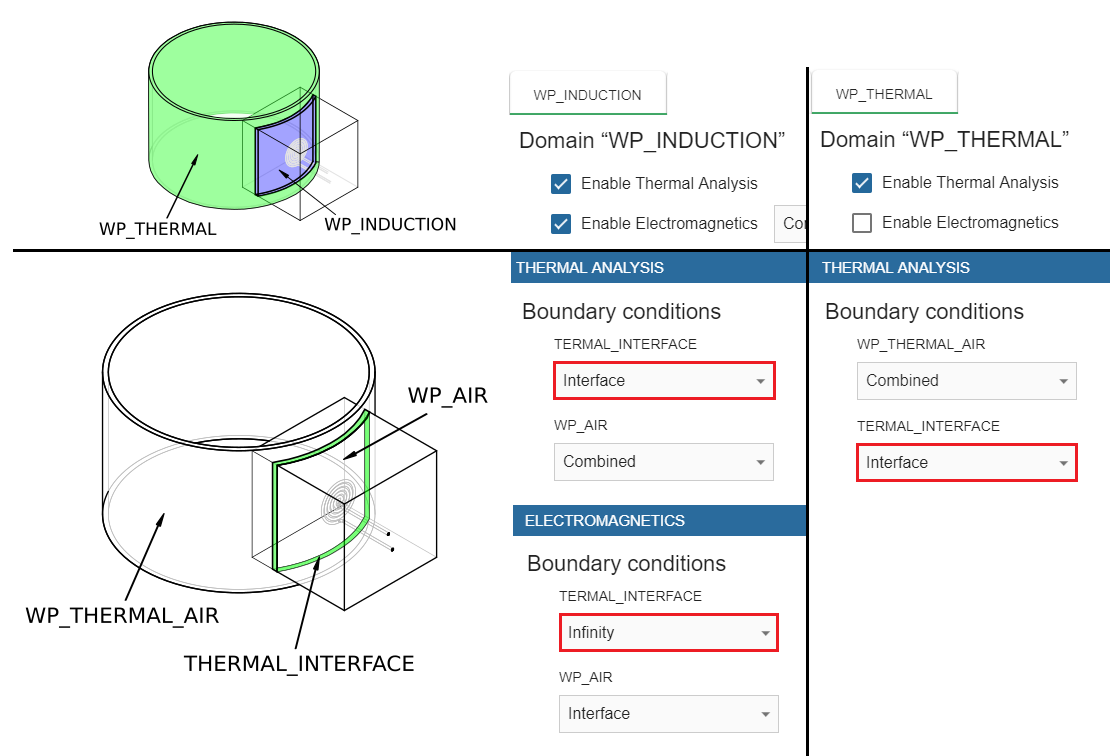
Task: Check Enable Electromagnetics in WP_THERMAL domain
Action: coord(862,223)
